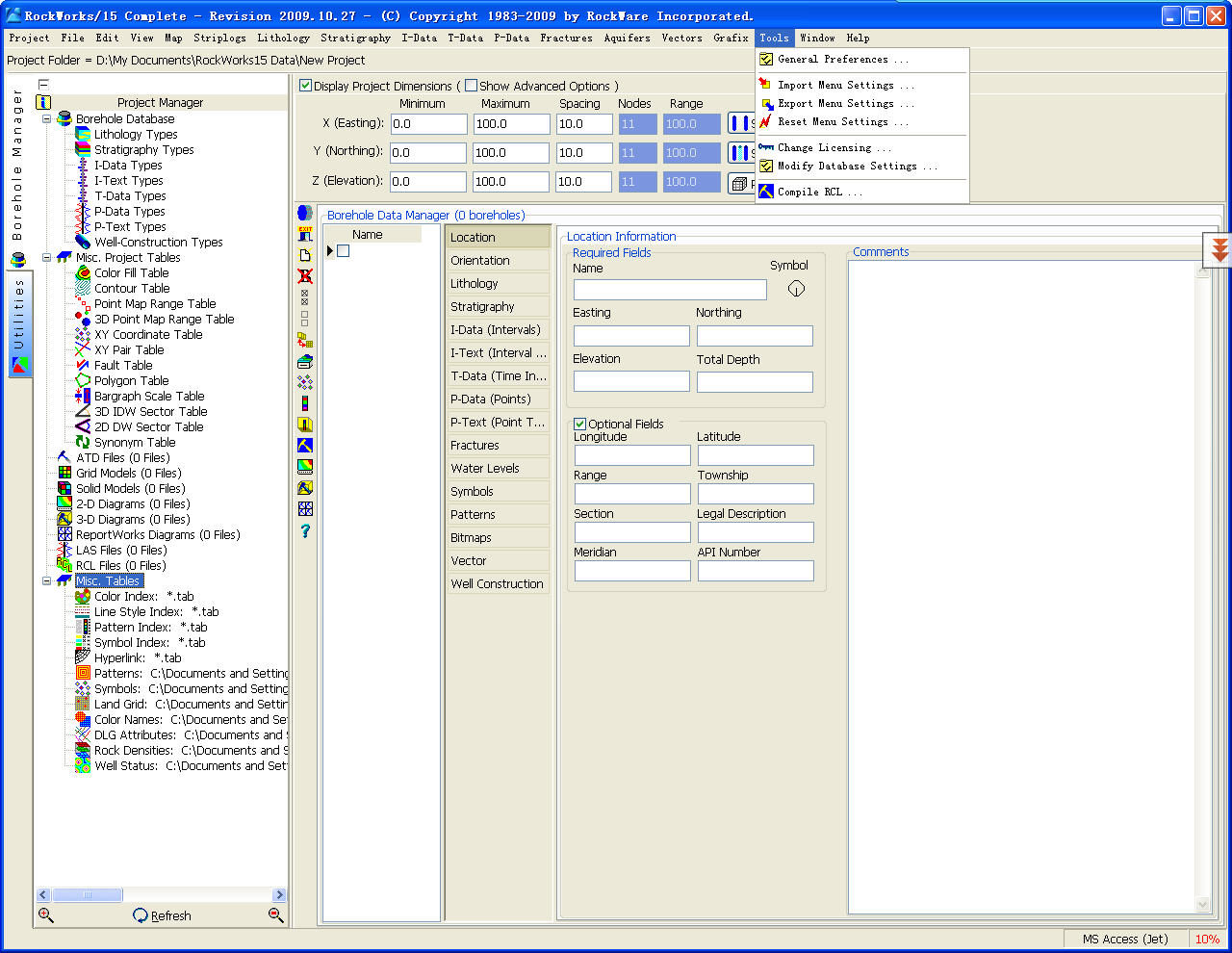This screenshot has width=1232, height=953.
Task: Click the Polygon Table icon
Action: pyautogui.click(x=83, y=380)
